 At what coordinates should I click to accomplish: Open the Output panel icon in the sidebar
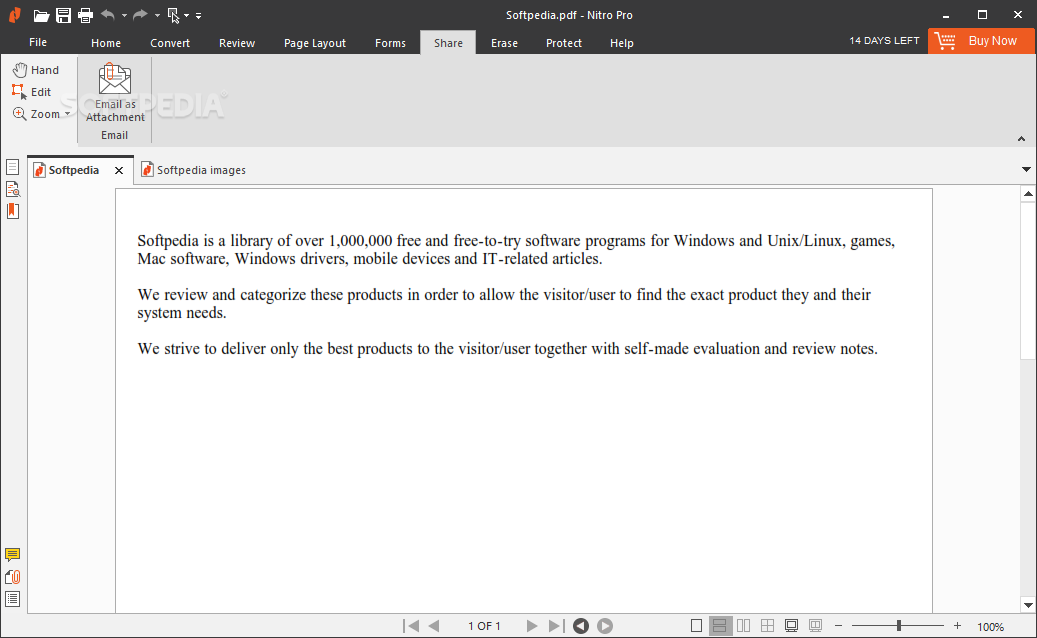click(12, 599)
